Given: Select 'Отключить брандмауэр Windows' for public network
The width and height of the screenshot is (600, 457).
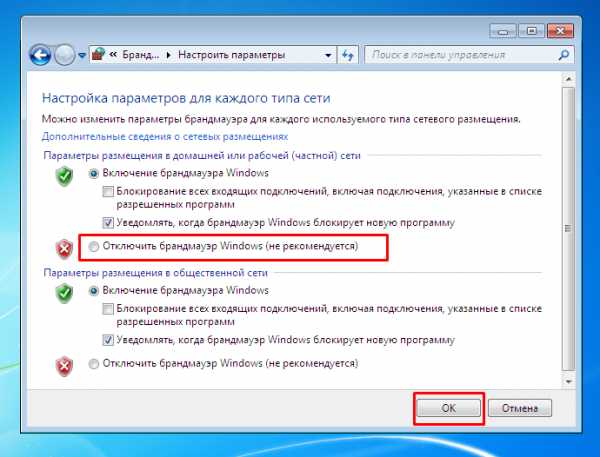Looking at the screenshot, I should pyautogui.click(x=95, y=363).
